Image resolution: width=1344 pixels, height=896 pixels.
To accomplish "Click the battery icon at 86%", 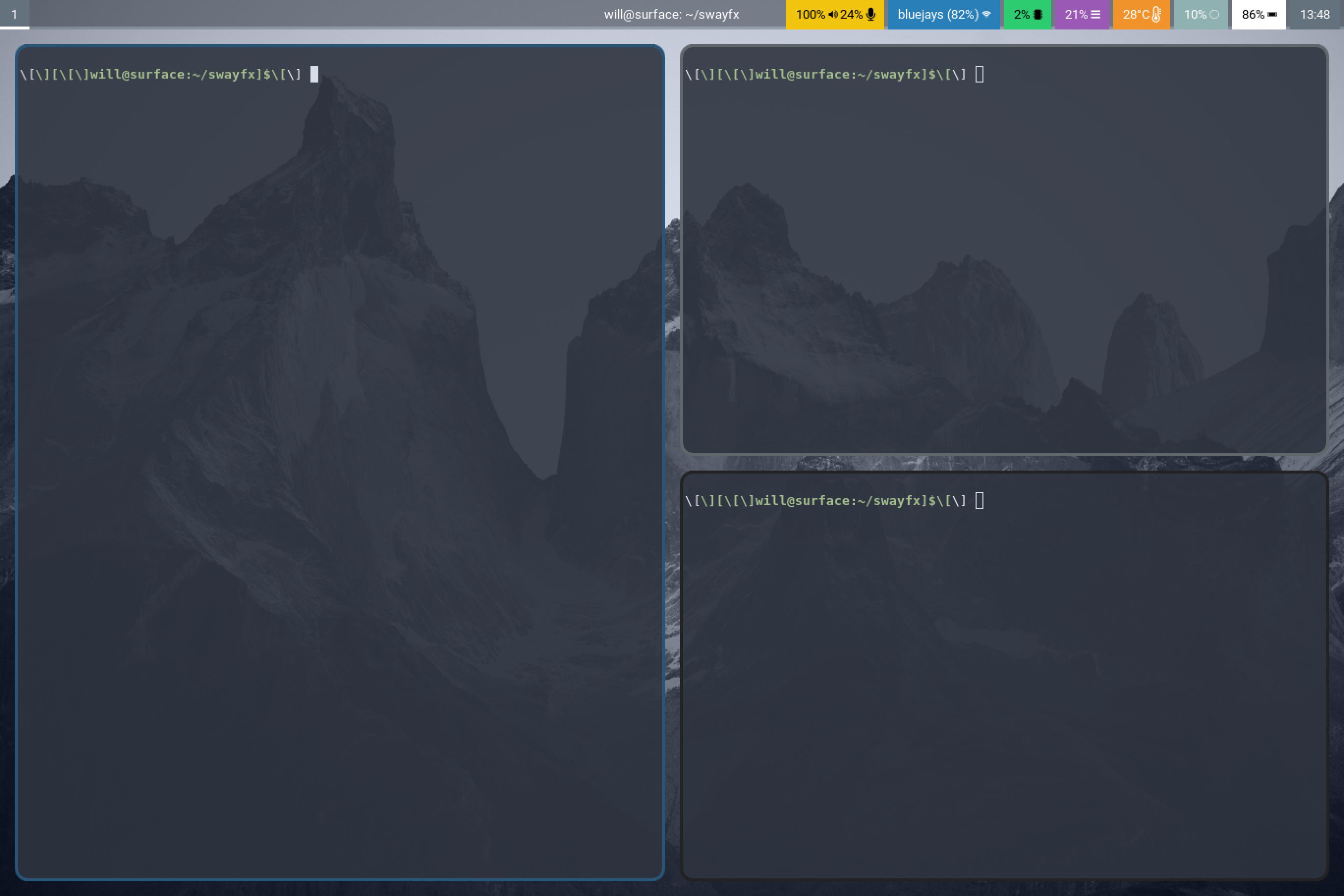I will (x=1272, y=14).
